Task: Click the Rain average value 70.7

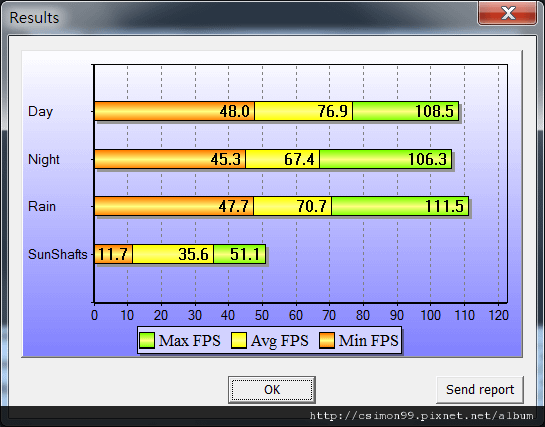Action: coord(311,206)
